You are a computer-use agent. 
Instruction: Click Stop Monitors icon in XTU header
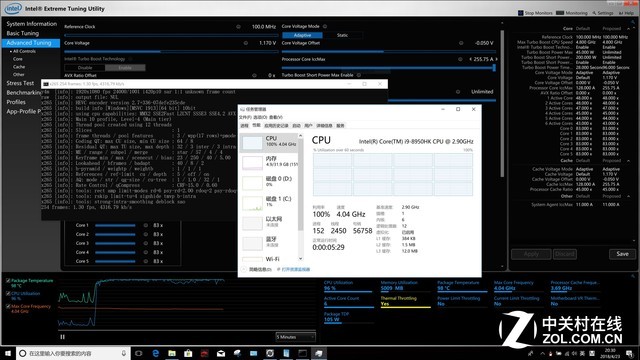point(520,13)
